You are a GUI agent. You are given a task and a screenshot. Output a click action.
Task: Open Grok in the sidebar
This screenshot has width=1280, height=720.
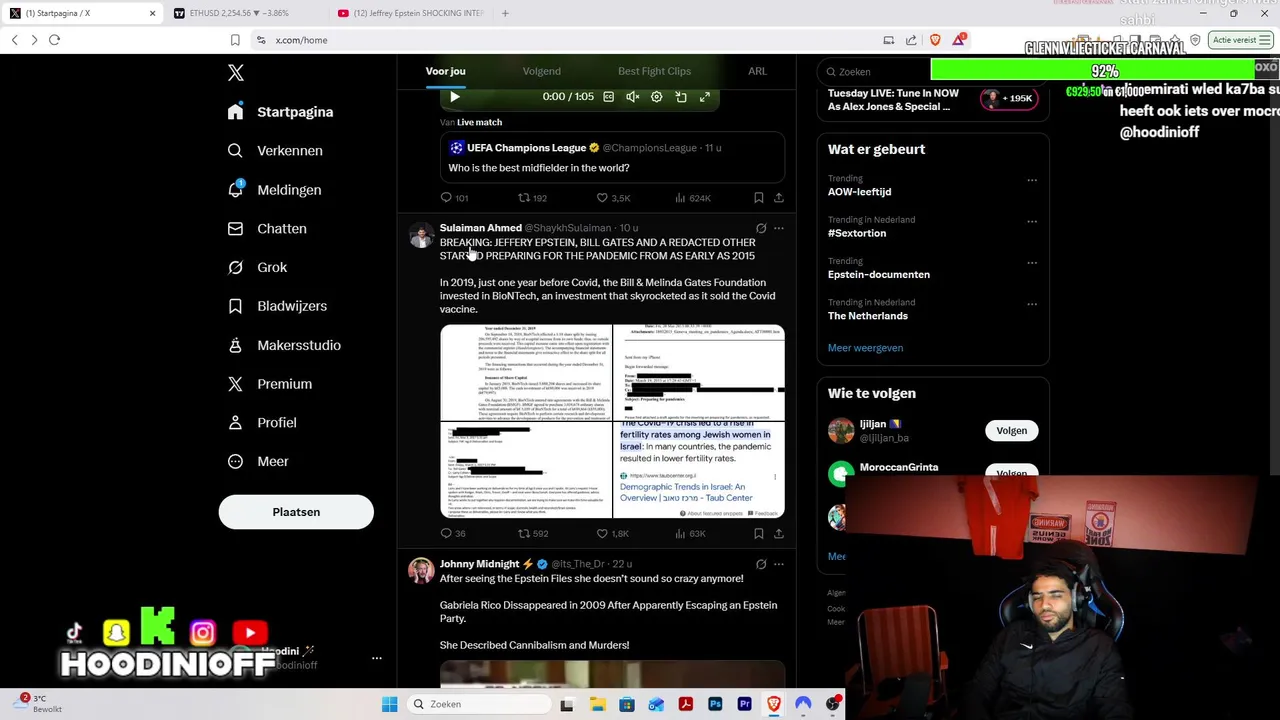coord(258,268)
